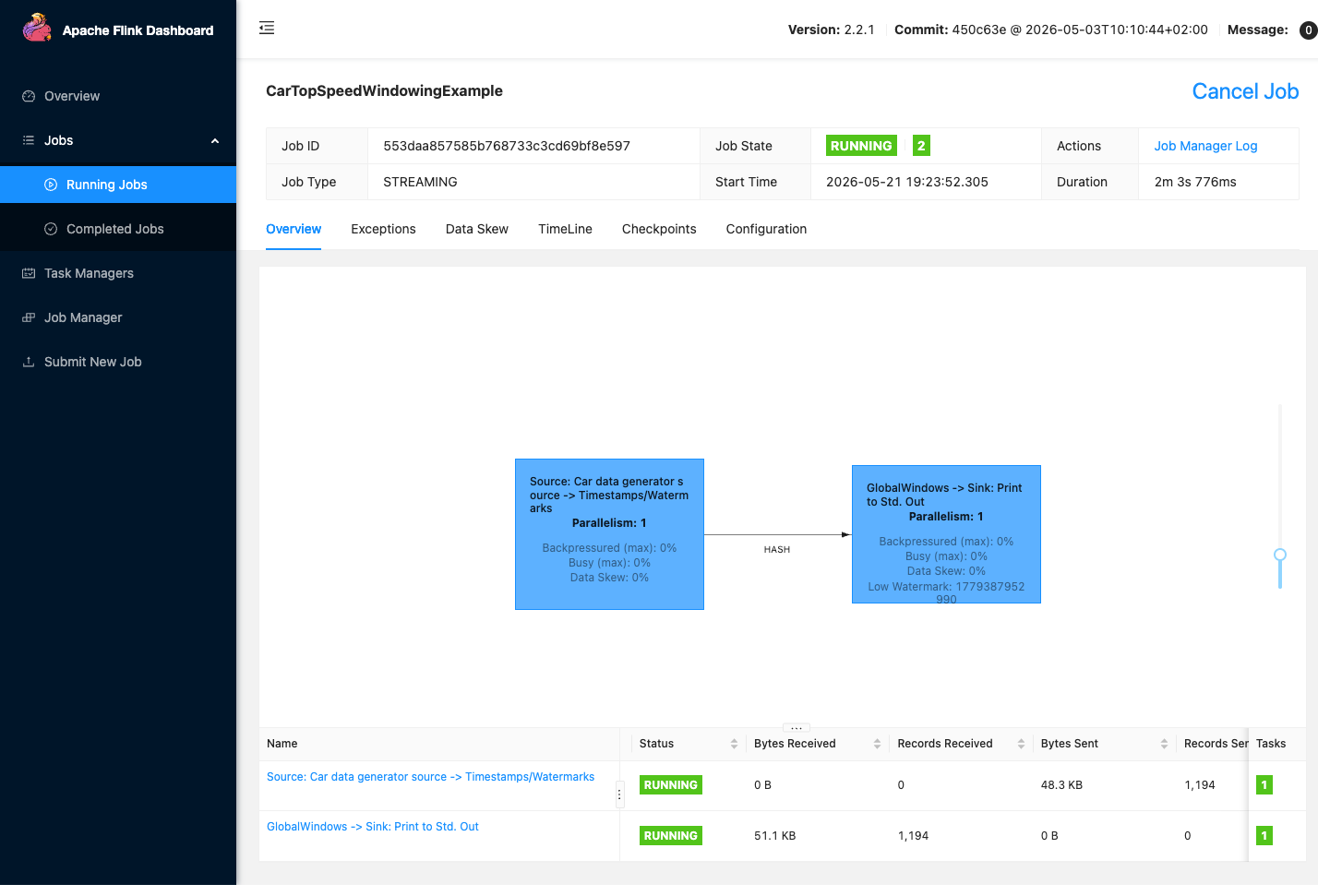Click the HASH edge label between the nodes

[777, 550]
